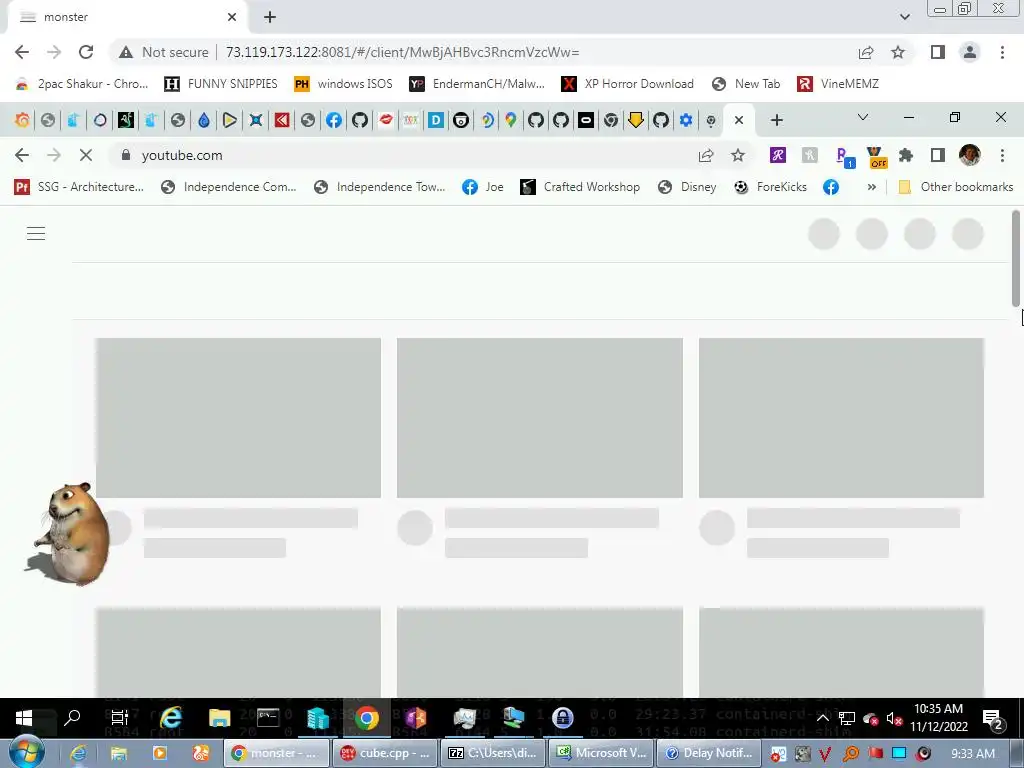Switch to Microsoft V... taskbar window
The height and width of the screenshot is (768, 1024).
[x=601, y=753]
